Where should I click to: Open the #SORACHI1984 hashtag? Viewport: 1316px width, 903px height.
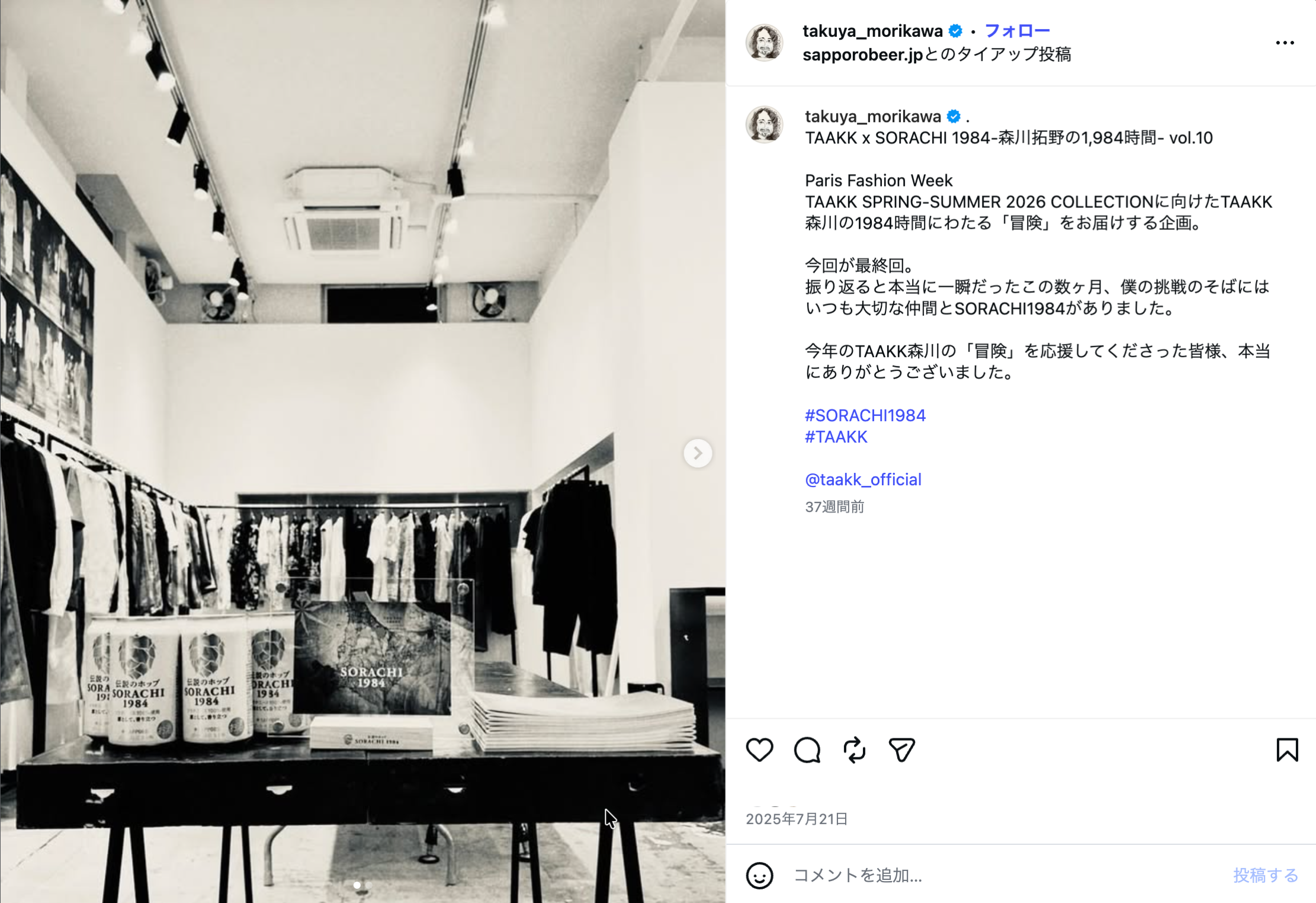click(x=865, y=415)
